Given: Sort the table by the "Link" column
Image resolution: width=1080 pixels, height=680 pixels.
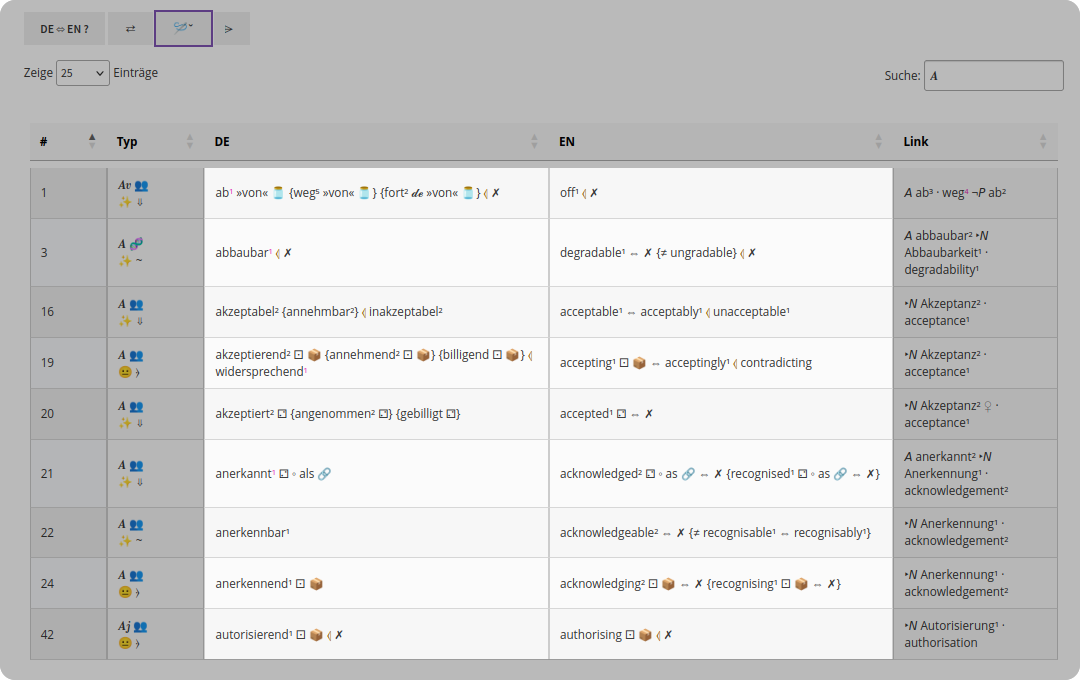Looking at the screenshot, I should pyautogui.click(x=975, y=141).
